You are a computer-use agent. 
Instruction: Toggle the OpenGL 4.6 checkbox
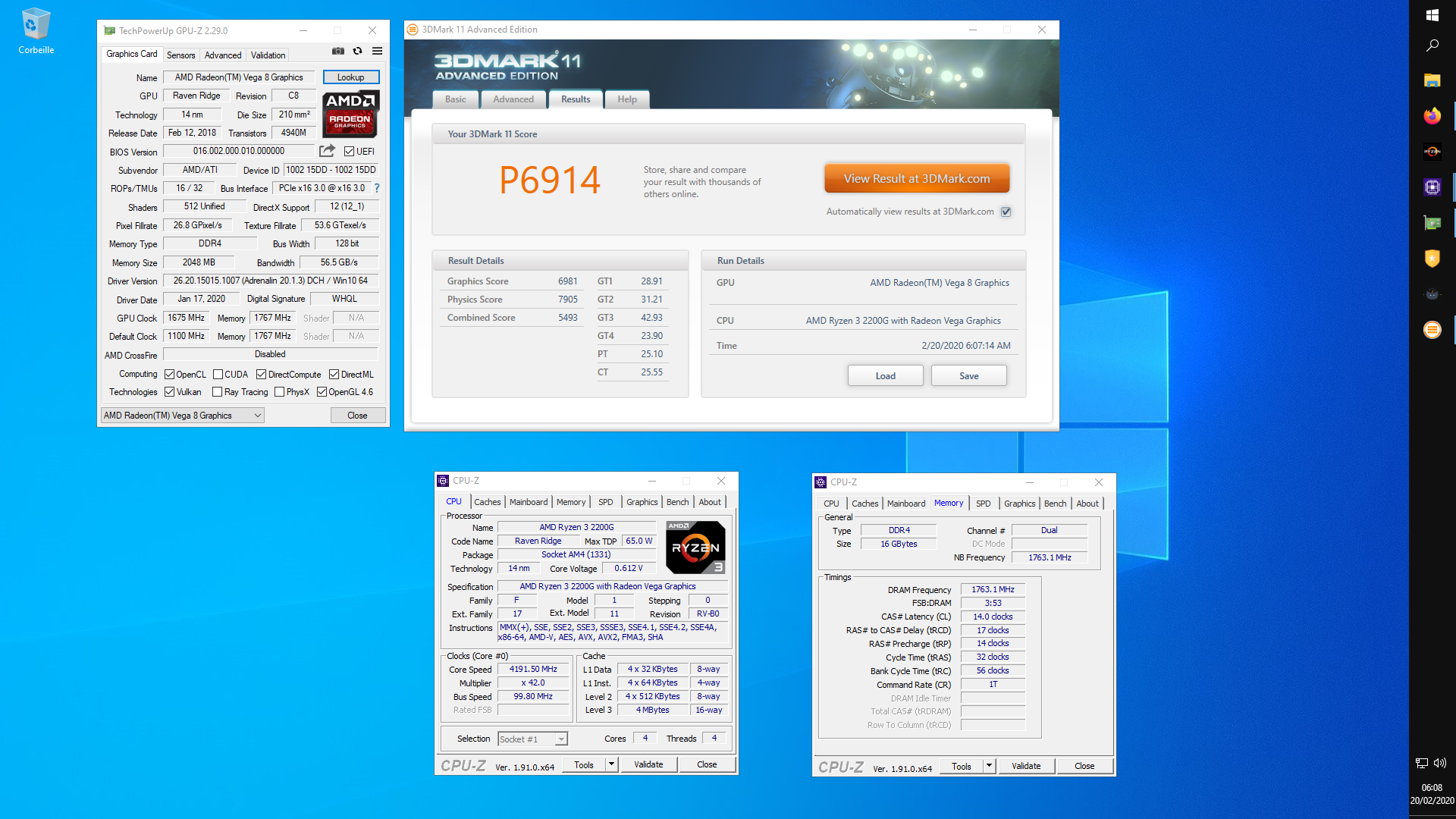coord(322,392)
